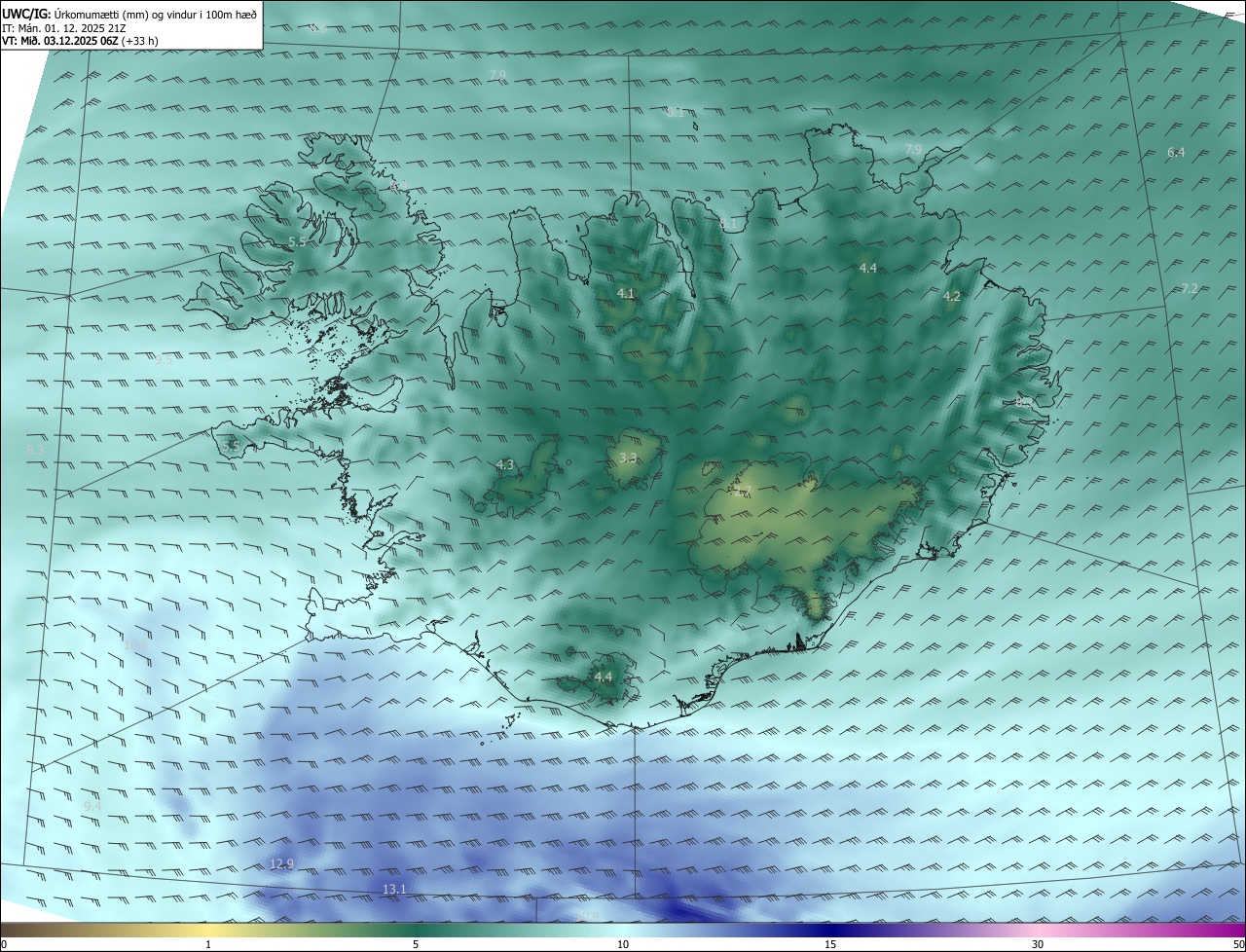Click the 8.3 value label
Screen dimensions: 1246x952
35,450
